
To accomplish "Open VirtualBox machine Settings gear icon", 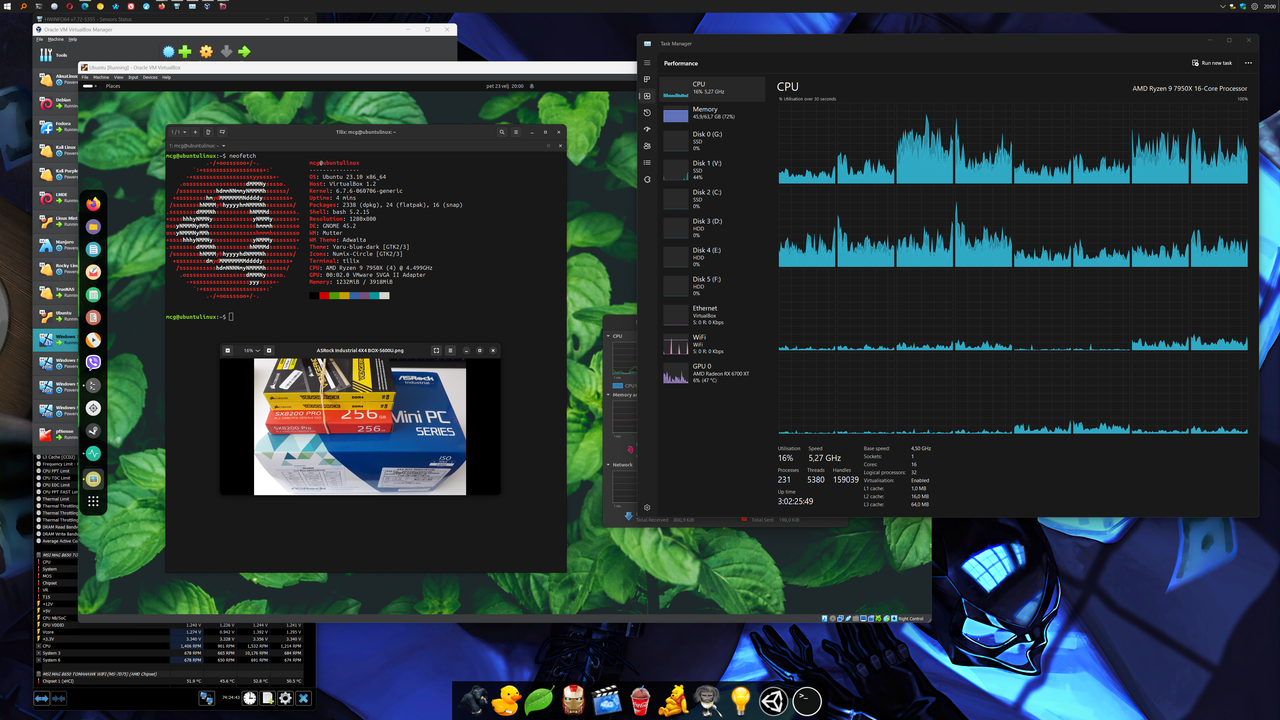I will click(x=206, y=51).
